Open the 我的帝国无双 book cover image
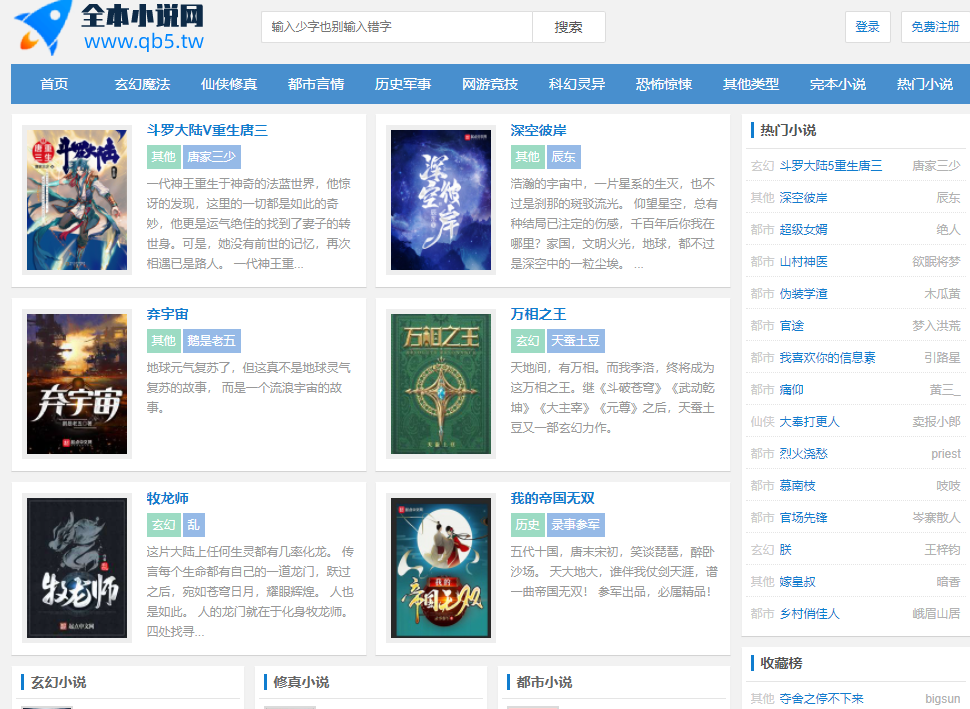The height and width of the screenshot is (709, 970). (x=440, y=568)
